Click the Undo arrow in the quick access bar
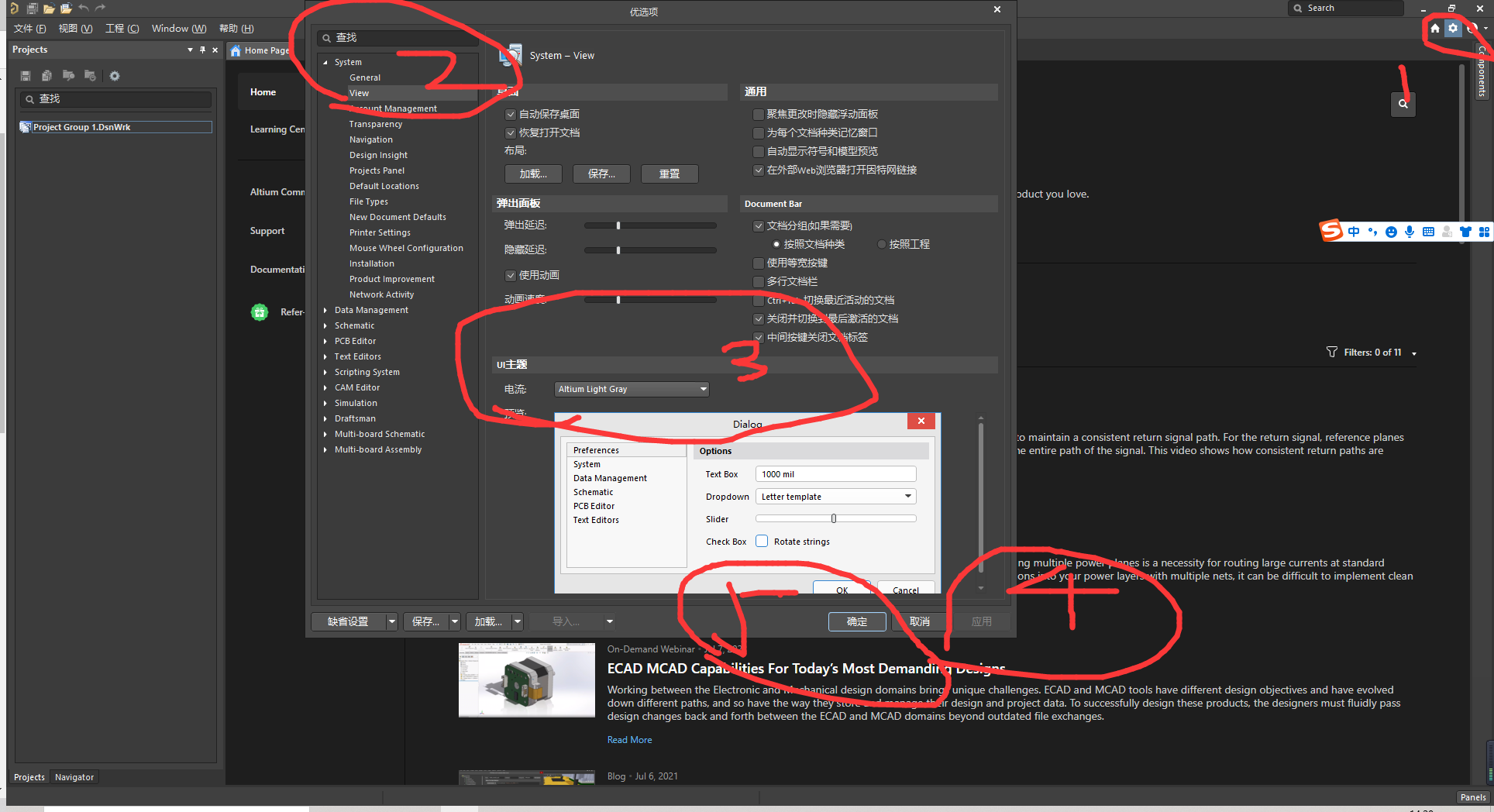Viewport: 1494px width, 812px height. click(84, 8)
